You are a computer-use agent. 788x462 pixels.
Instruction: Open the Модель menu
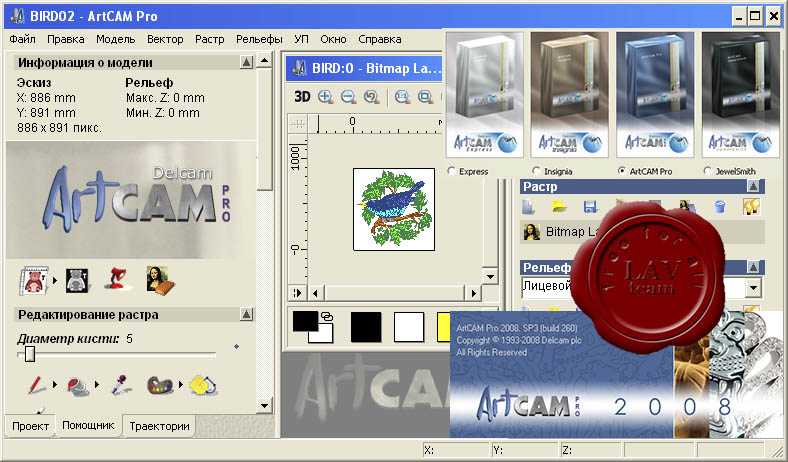[116, 39]
